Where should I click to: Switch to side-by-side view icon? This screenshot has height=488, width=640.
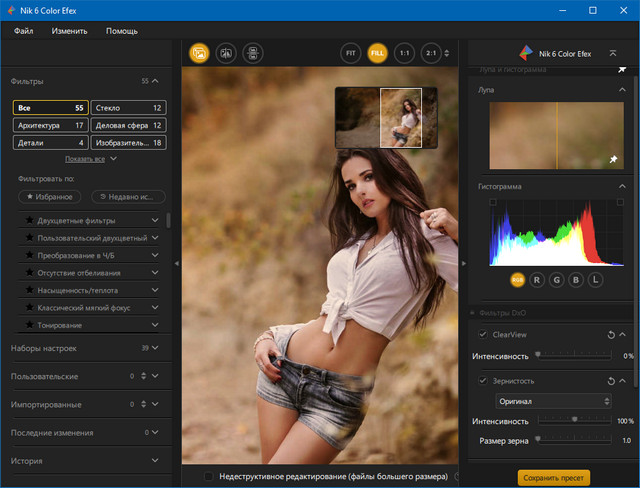[x=253, y=53]
